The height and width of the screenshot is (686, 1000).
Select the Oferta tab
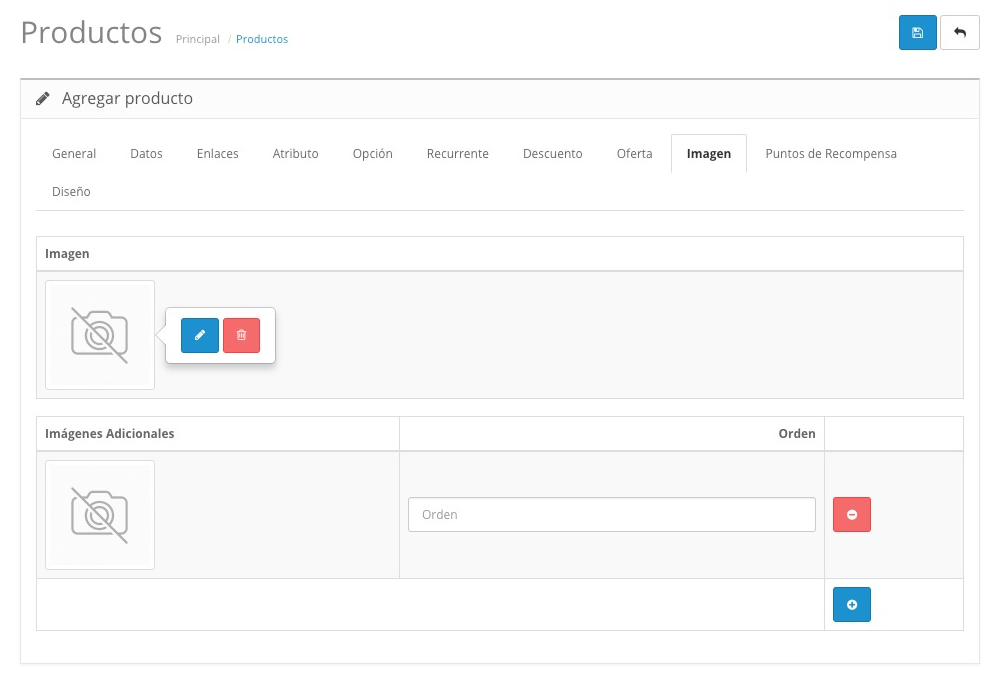(634, 154)
